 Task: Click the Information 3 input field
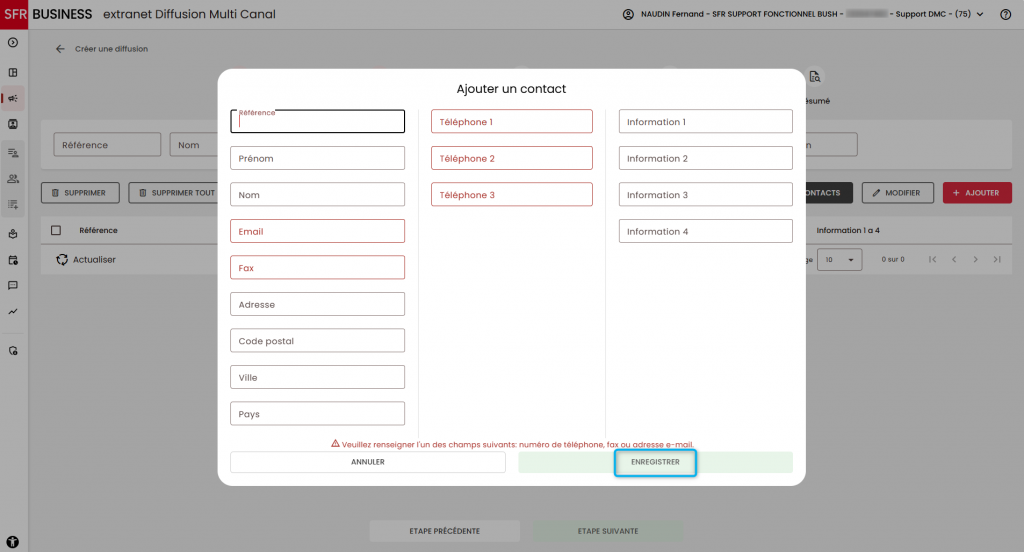point(705,195)
